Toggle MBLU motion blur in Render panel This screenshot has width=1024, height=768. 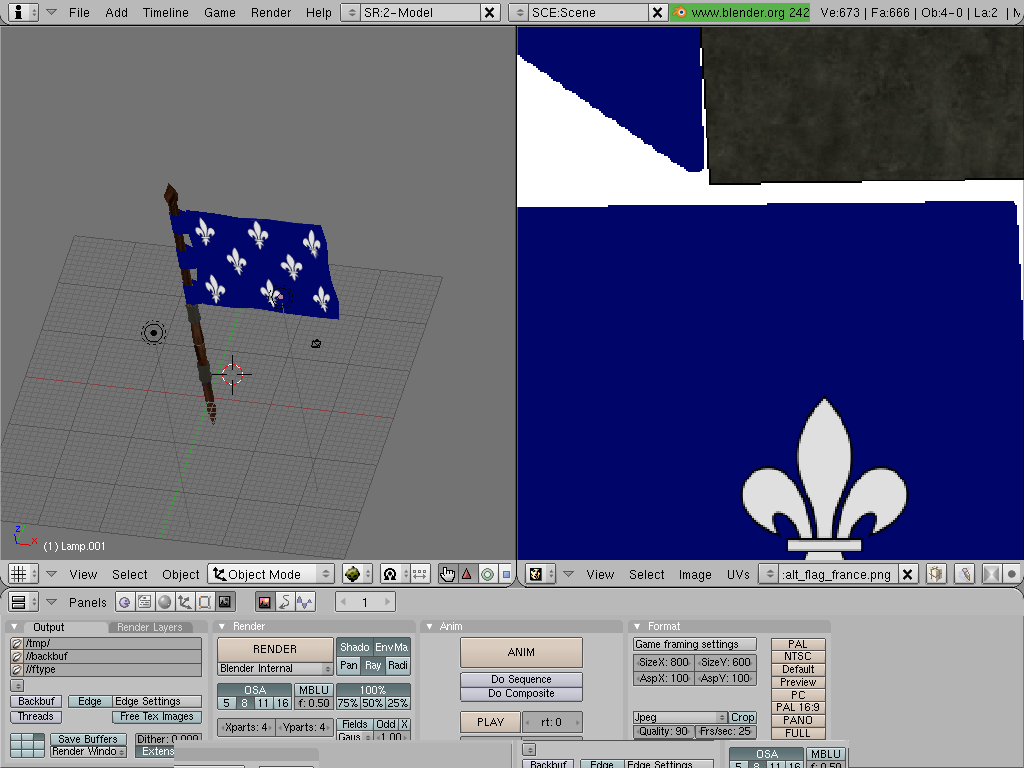[x=313, y=690]
